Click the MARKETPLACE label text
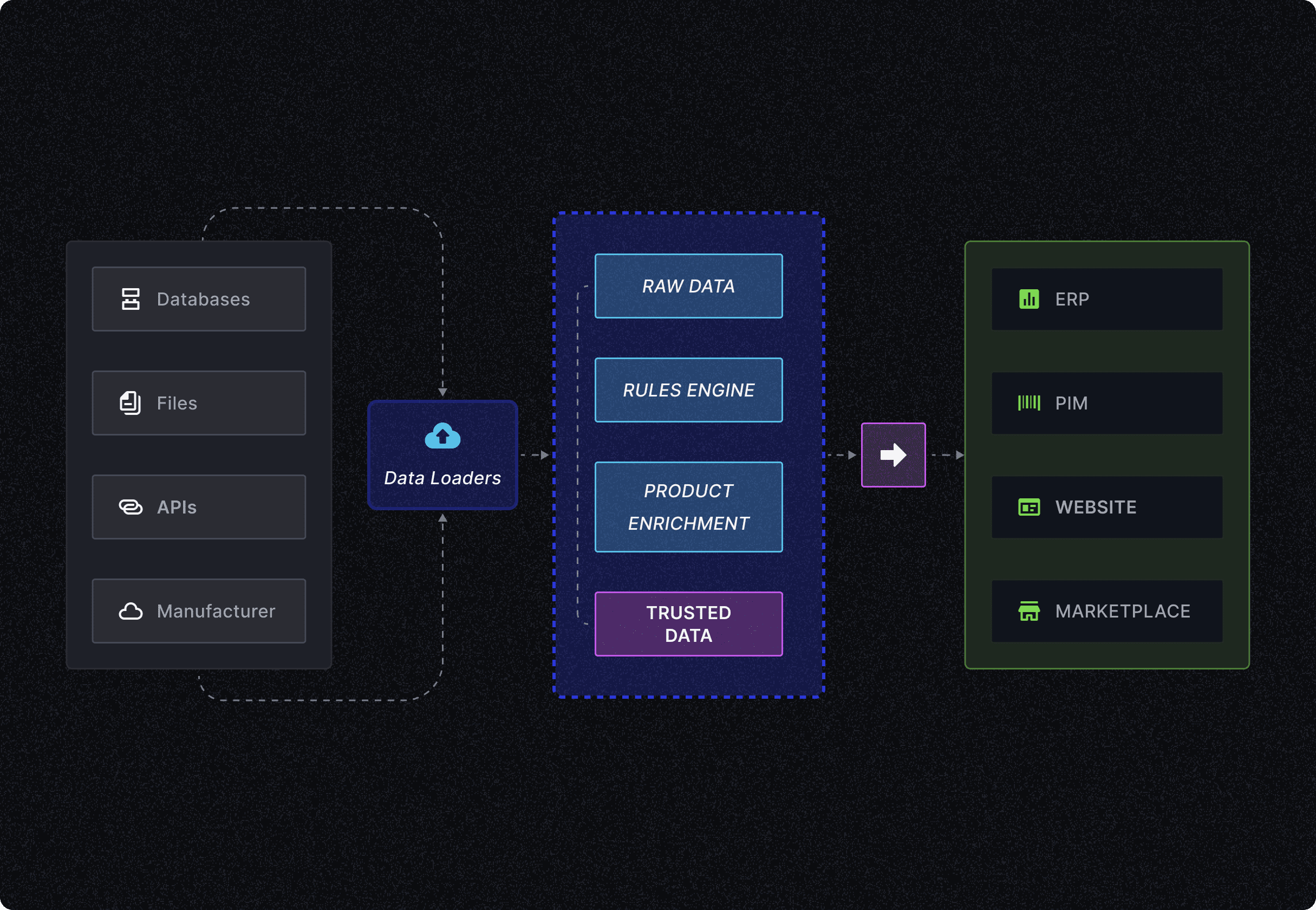Viewport: 1316px width, 910px height. pos(1122,611)
